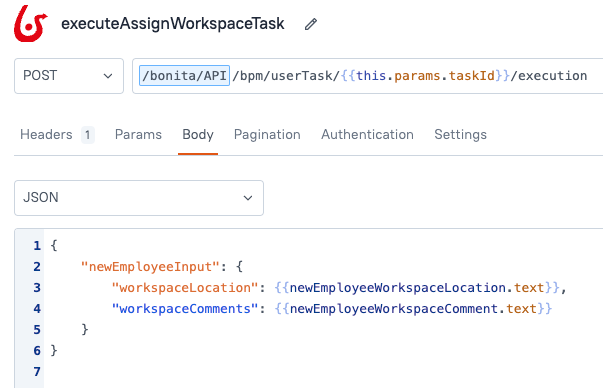The height and width of the screenshot is (388, 603).
Task: Click the /bonita/API base URL chip
Action: pyautogui.click(x=184, y=75)
